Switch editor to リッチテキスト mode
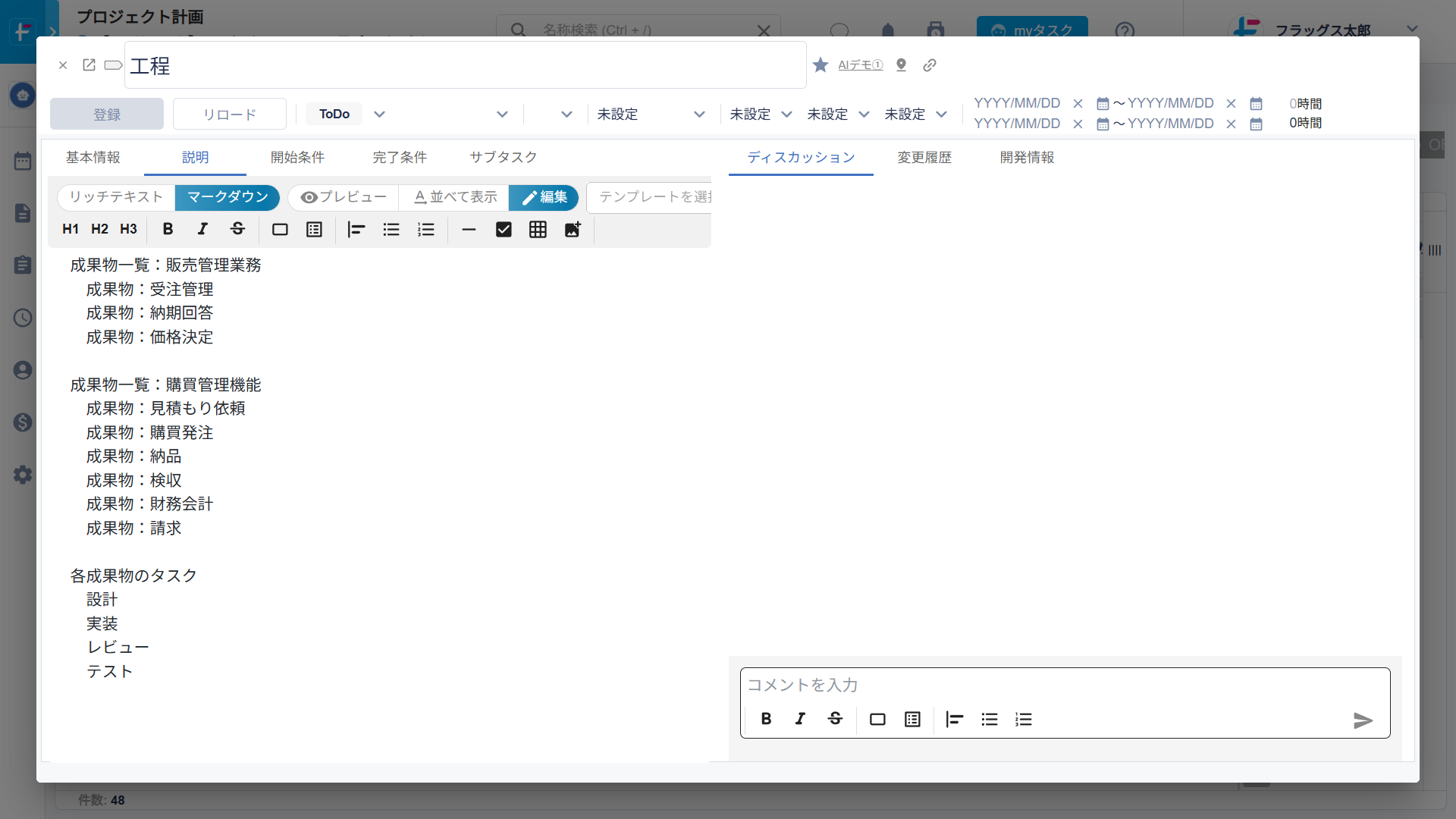 coord(116,197)
